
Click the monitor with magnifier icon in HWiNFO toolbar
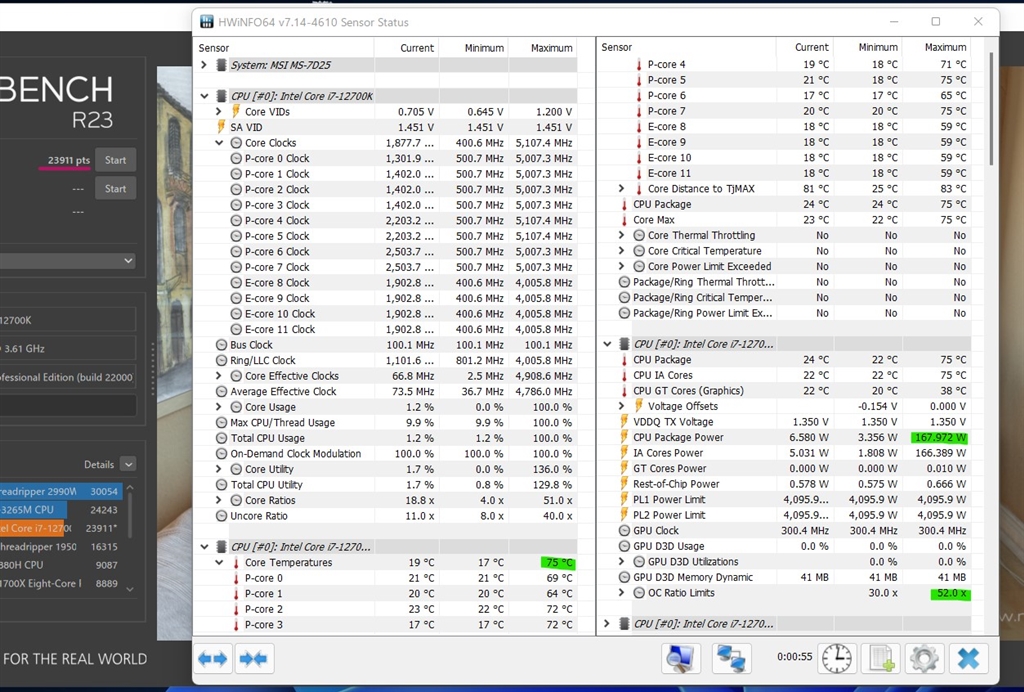tap(681, 658)
